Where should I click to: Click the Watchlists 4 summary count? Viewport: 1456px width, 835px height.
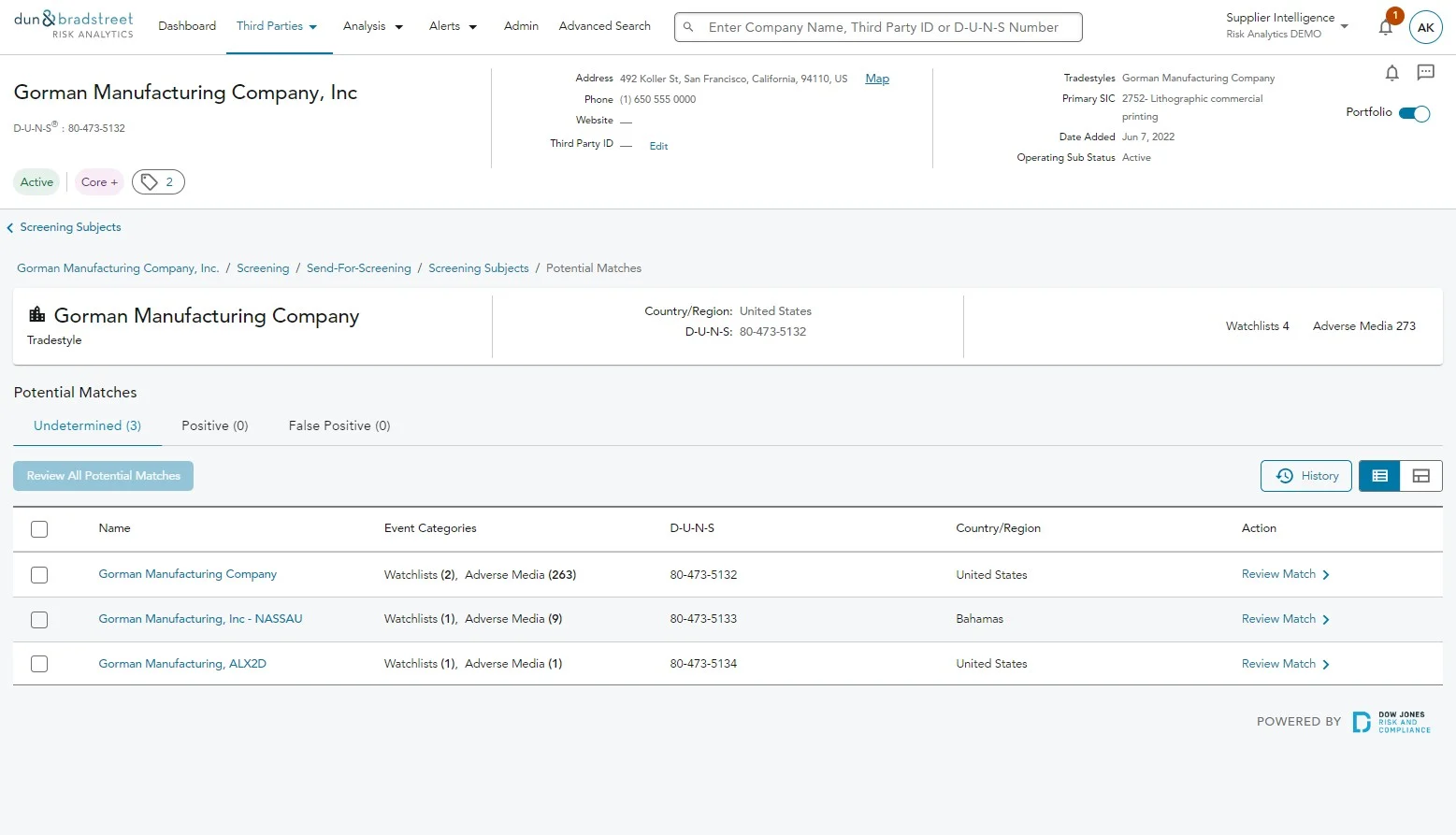tap(1257, 326)
